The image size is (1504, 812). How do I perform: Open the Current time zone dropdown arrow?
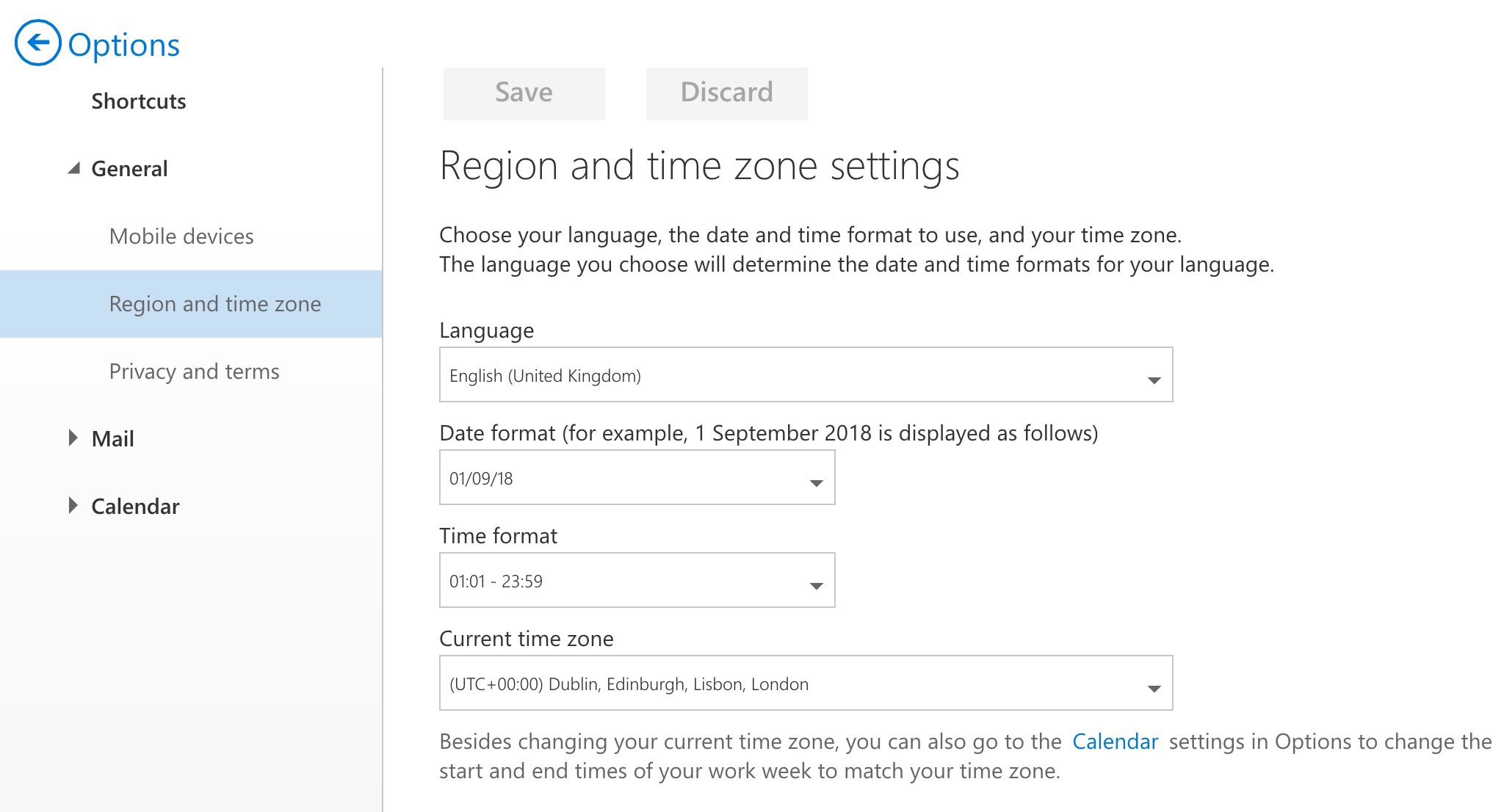[1154, 687]
